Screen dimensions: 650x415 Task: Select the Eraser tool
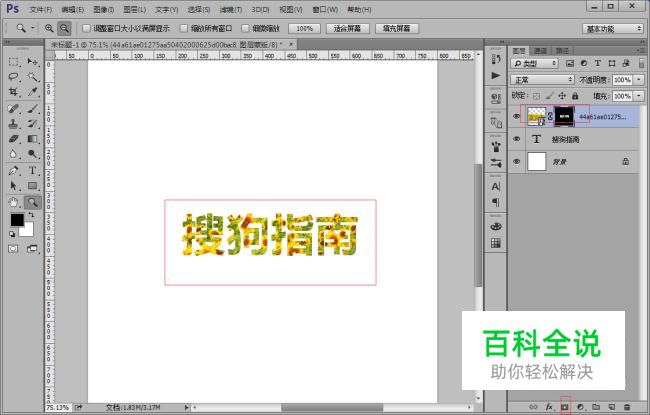point(13,139)
